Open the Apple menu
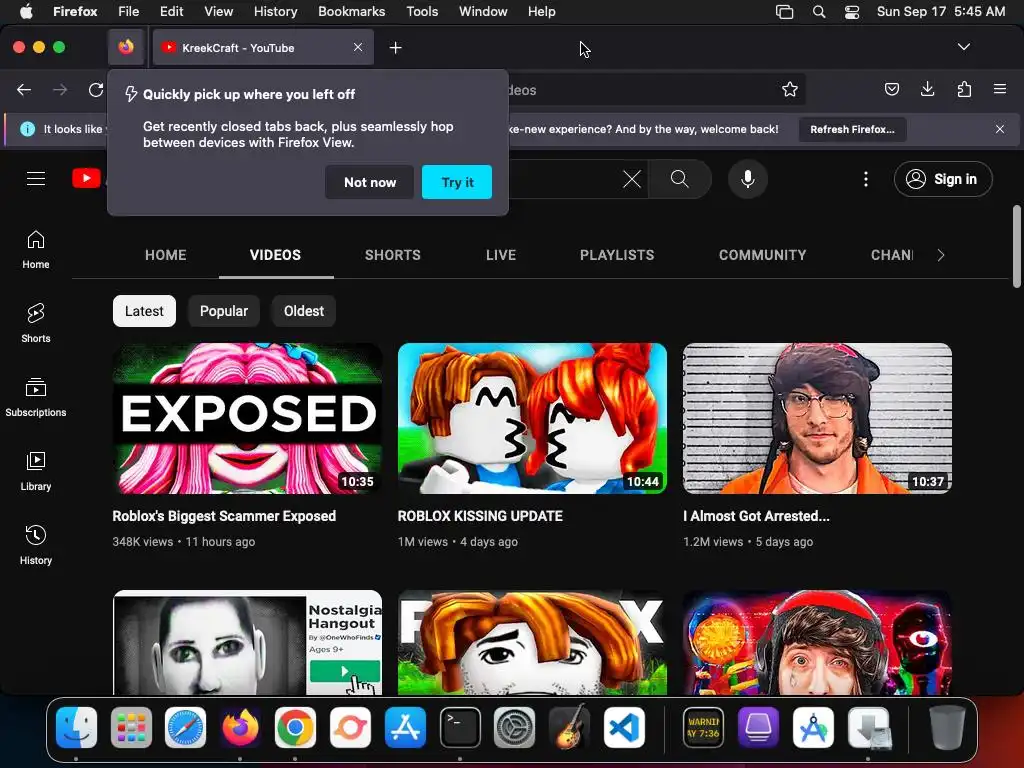This screenshot has height=768, width=1024. (x=26, y=12)
